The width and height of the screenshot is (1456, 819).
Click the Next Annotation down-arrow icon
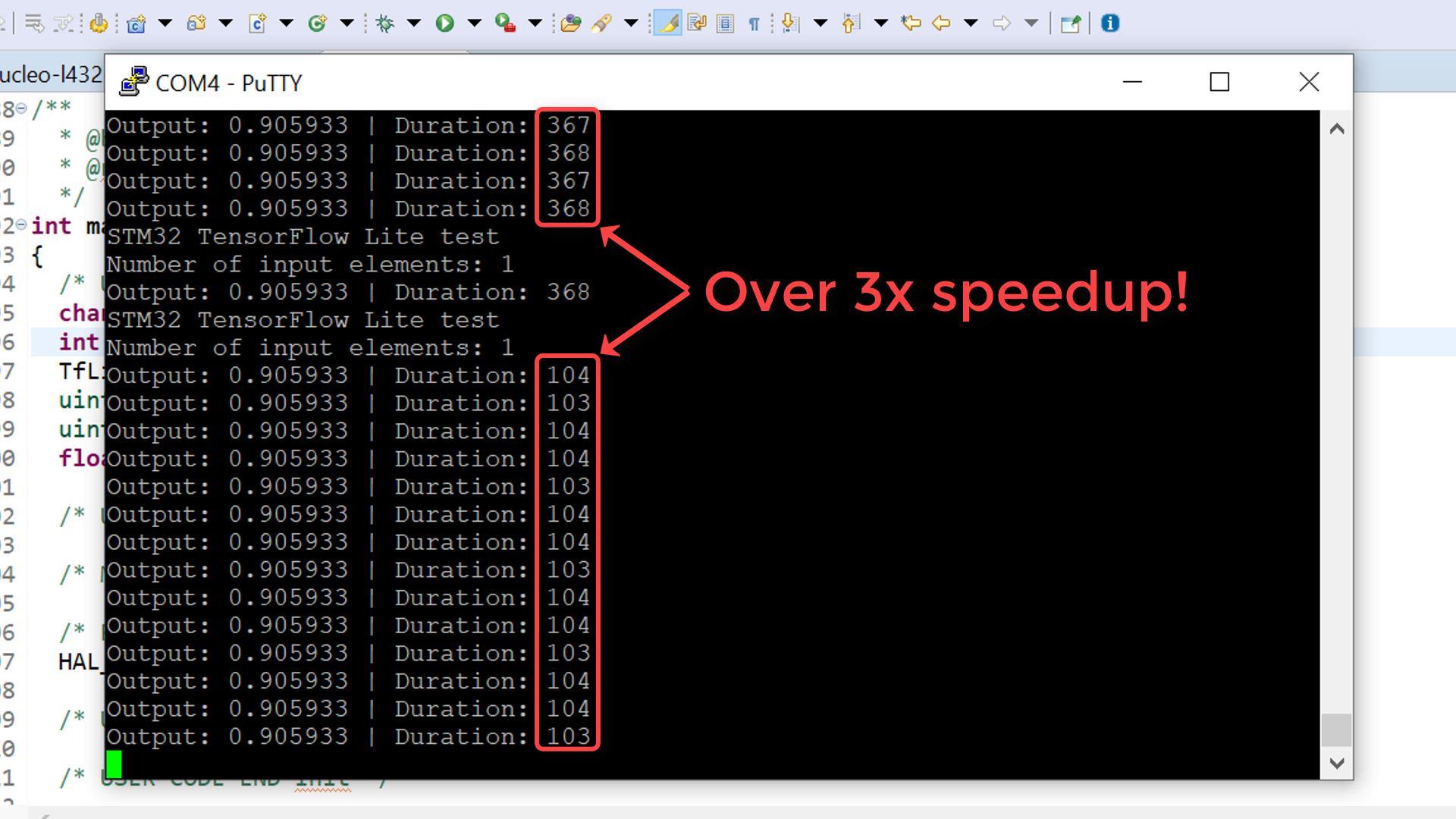click(790, 24)
